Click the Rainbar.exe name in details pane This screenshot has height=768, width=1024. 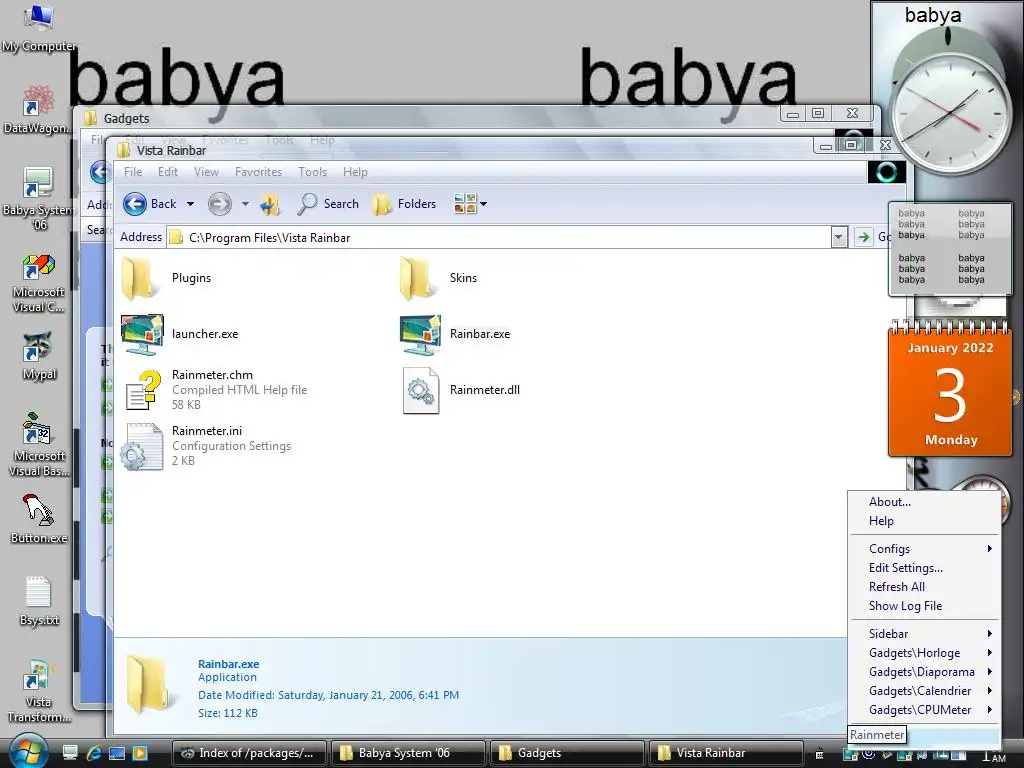click(229, 664)
